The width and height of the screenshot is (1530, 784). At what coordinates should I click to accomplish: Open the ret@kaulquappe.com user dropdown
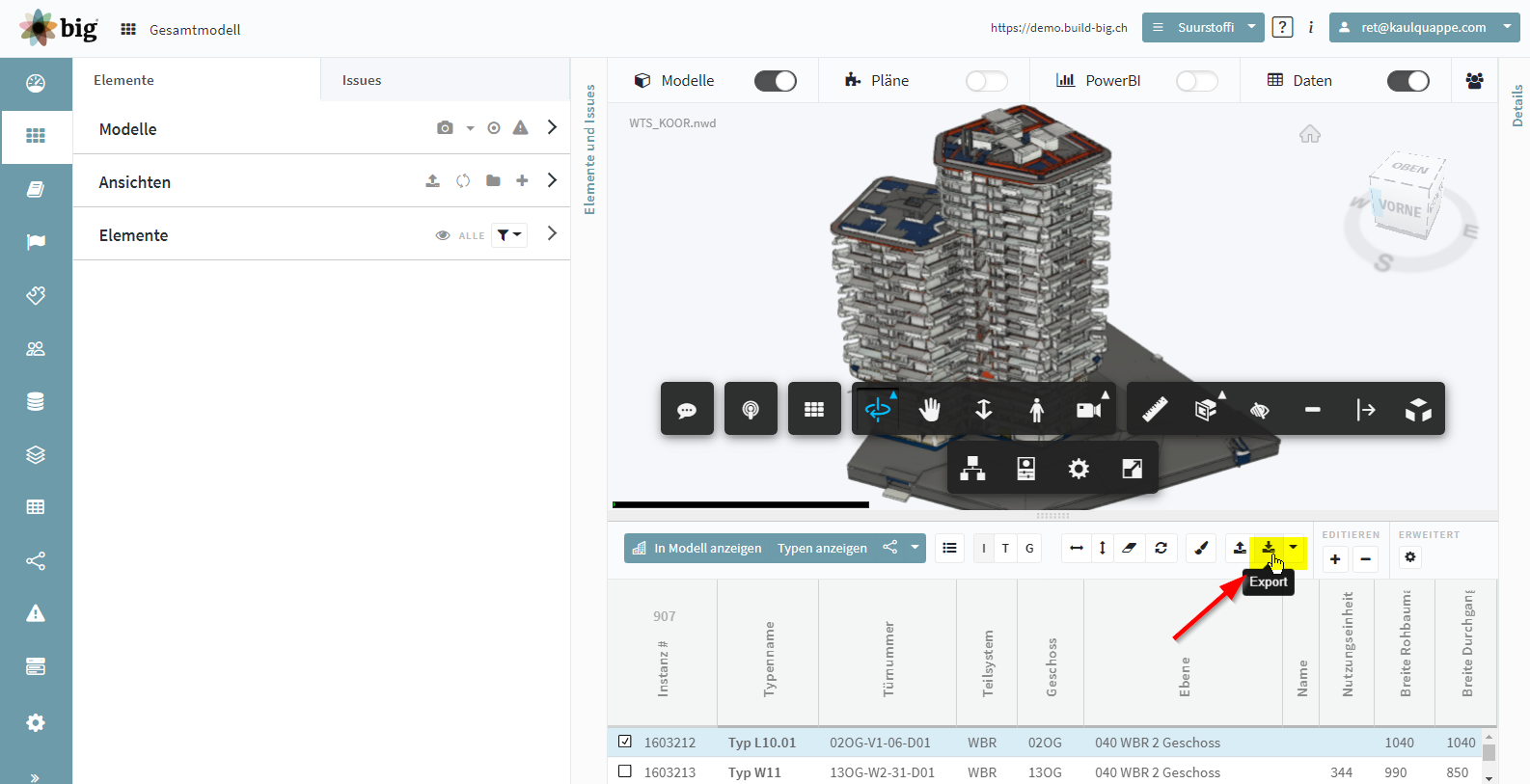[1424, 27]
